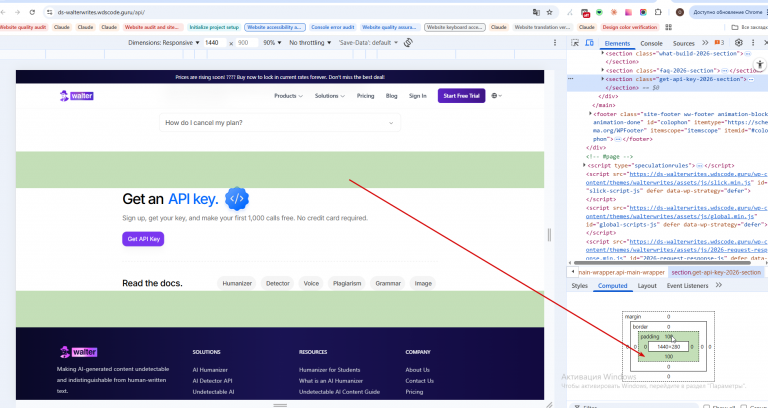
Task: Switch to the Sources tab
Action: click(683, 44)
